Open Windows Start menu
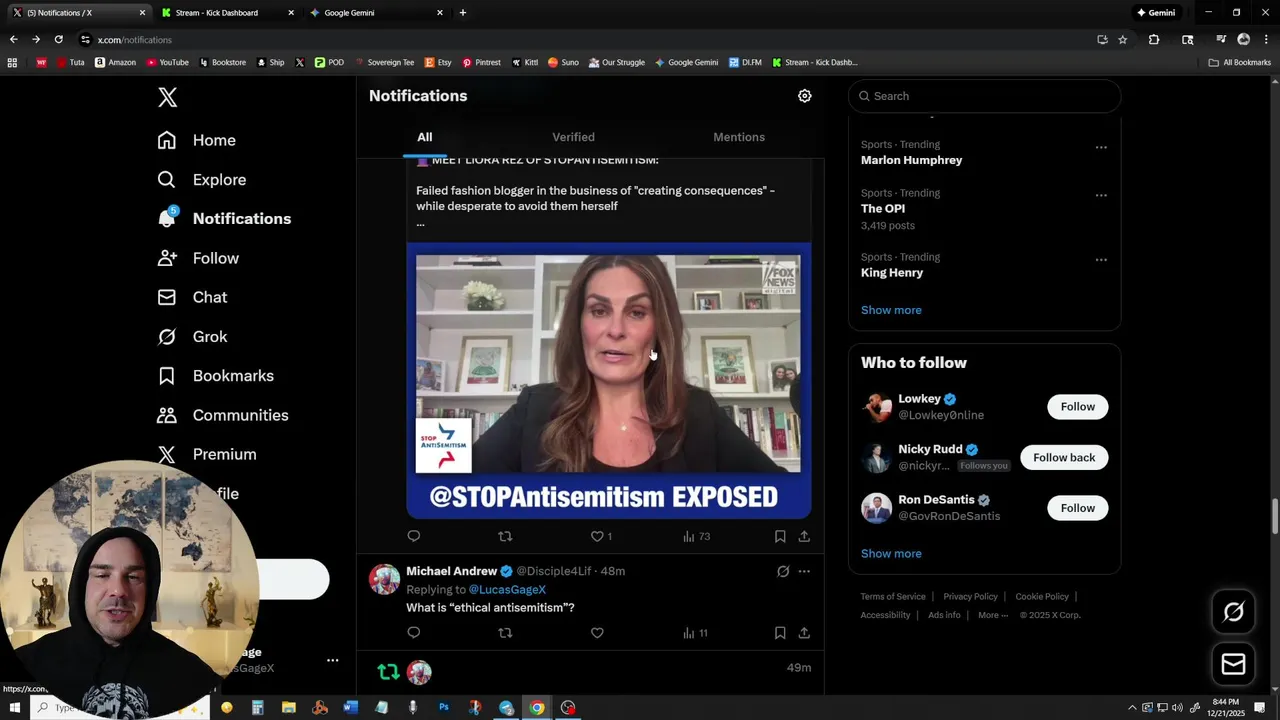This screenshot has height=720, width=1280. pyautogui.click(x=14, y=707)
